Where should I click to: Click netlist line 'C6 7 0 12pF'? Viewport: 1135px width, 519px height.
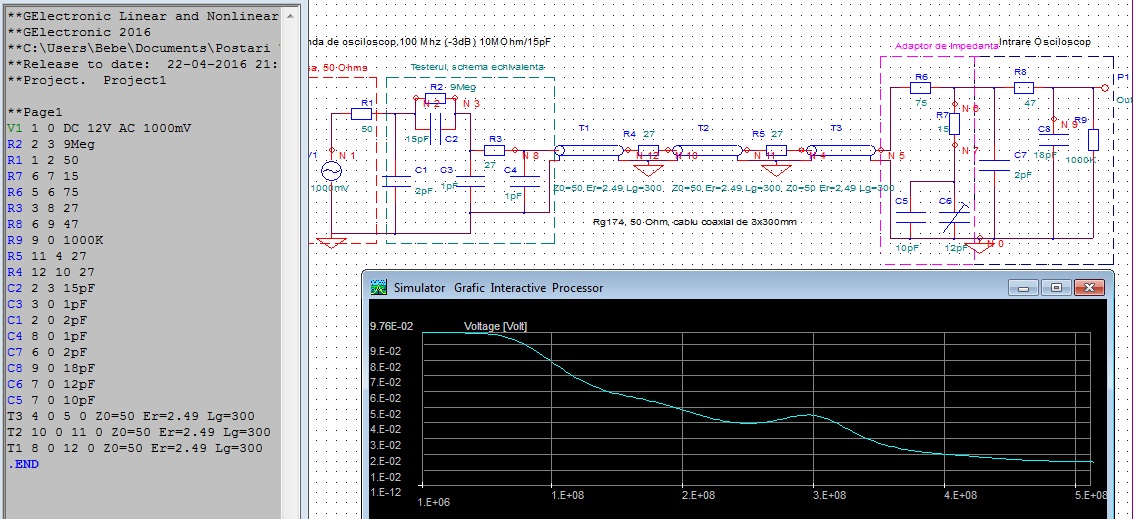[x=51, y=384]
